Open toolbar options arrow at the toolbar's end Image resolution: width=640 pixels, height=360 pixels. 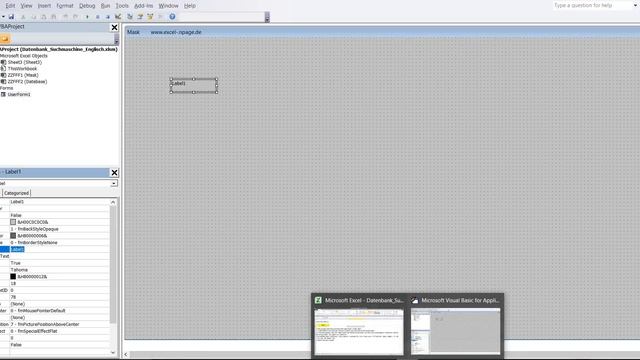click(267, 17)
